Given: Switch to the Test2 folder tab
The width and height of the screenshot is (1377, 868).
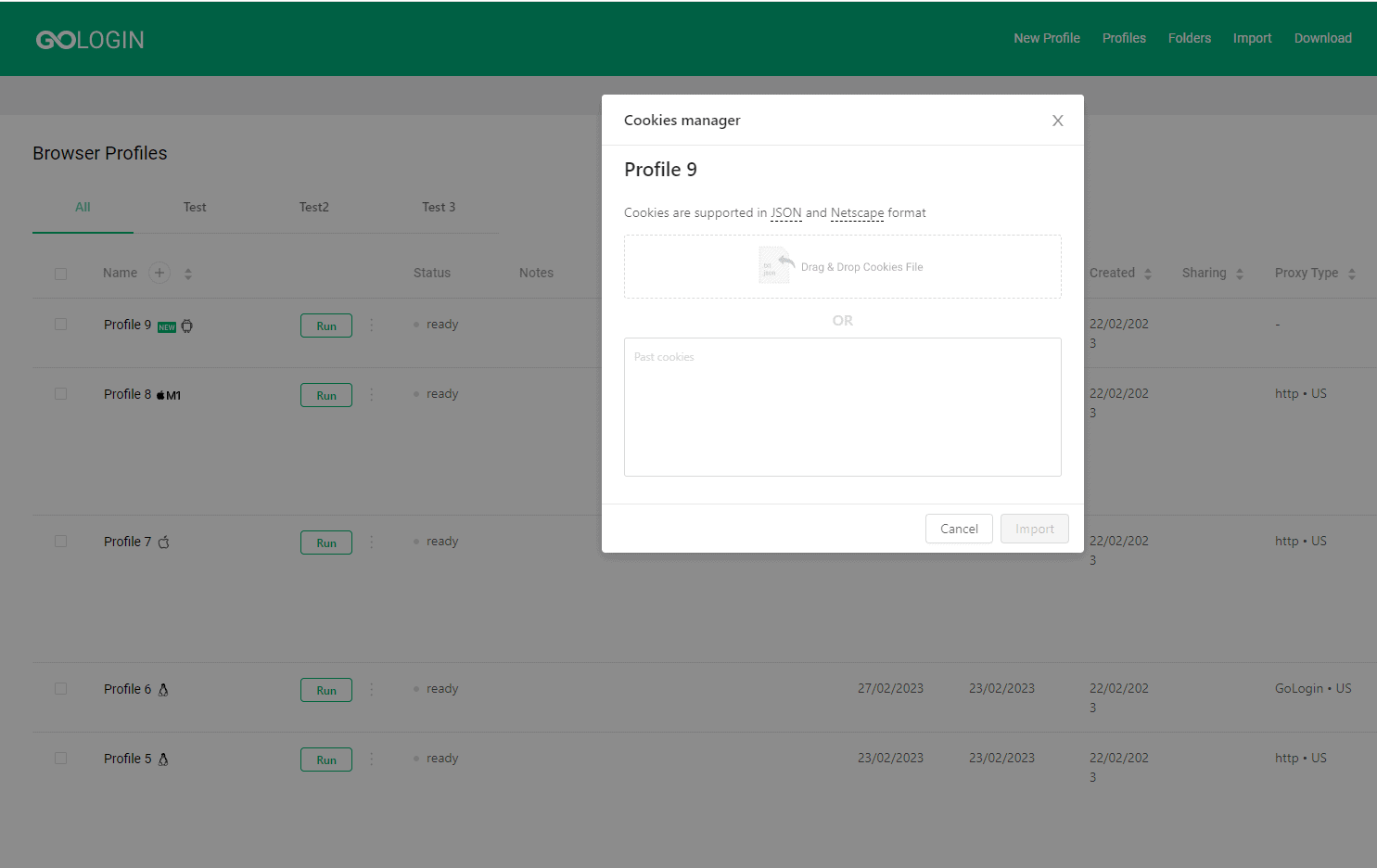Looking at the screenshot, I should (313, 207).
